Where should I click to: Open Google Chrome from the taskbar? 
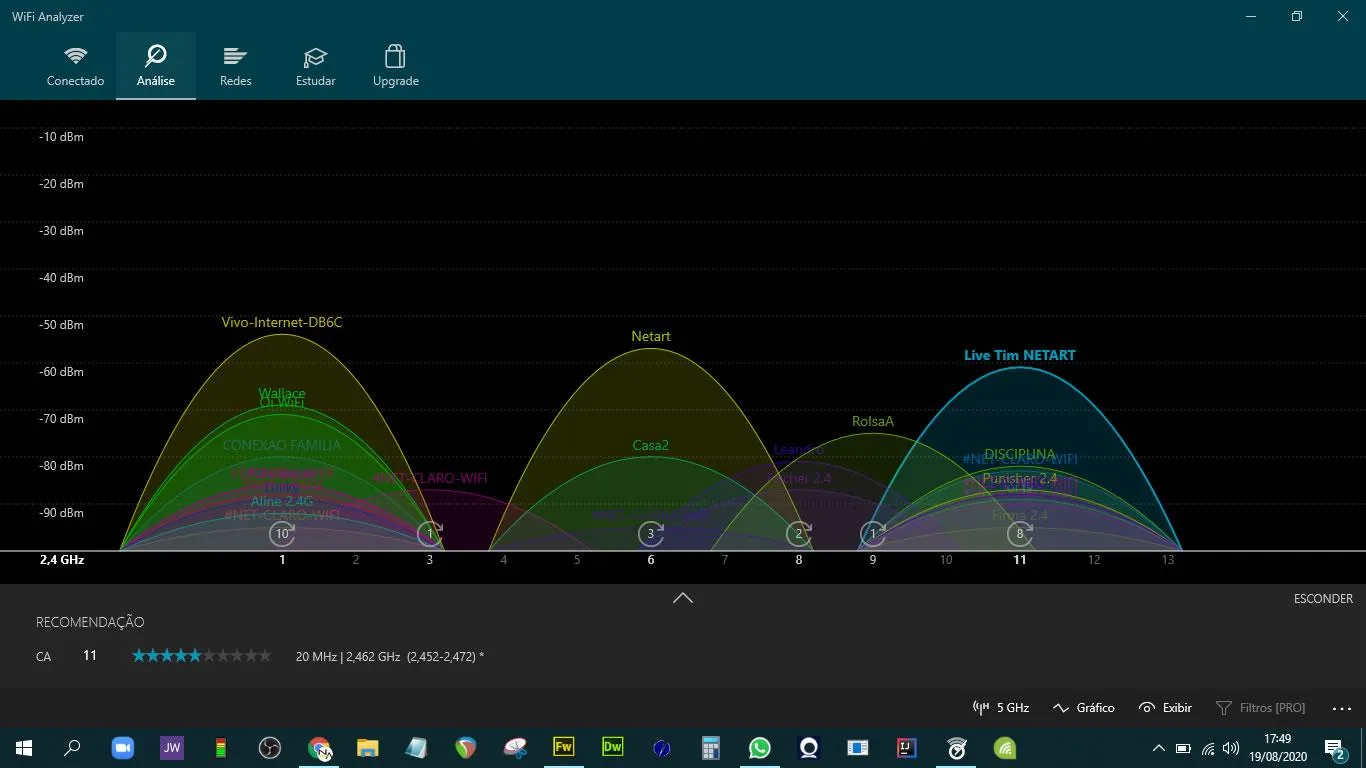coord(319,748)
